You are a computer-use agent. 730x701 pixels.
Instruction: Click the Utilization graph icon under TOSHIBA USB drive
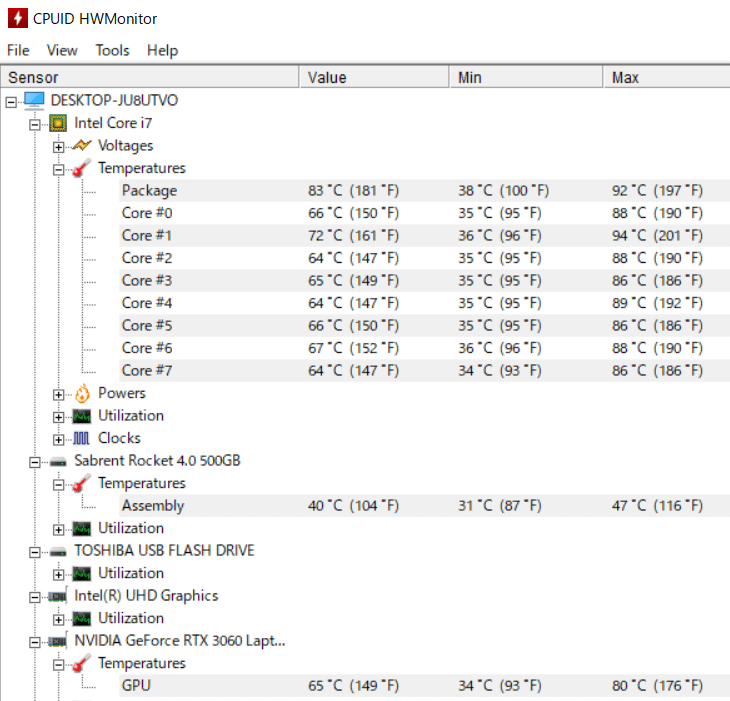point(81,573)
